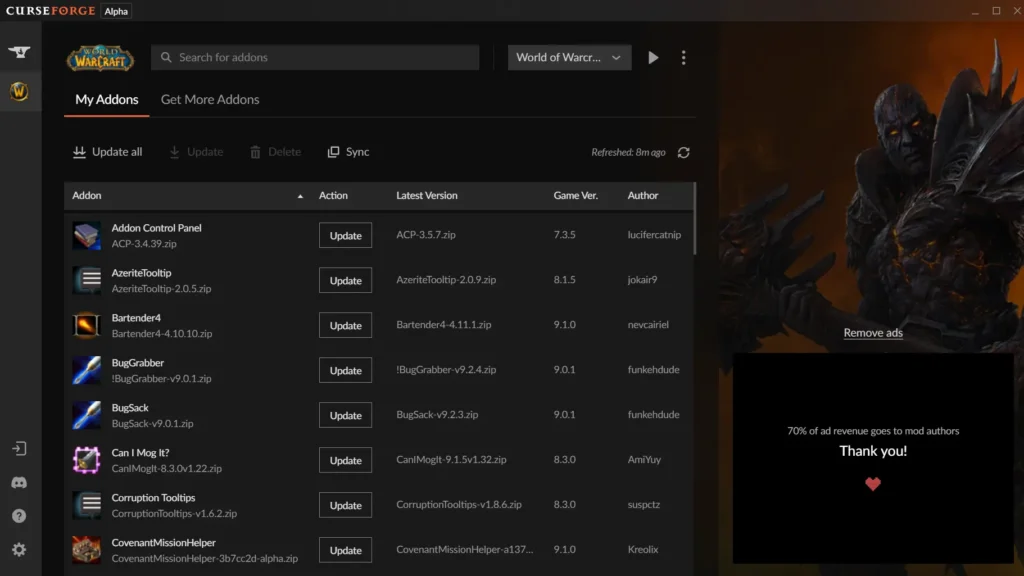Switch to Get More Addons tab
This screenshot has height=576, width=1024.
coord(210,100)
